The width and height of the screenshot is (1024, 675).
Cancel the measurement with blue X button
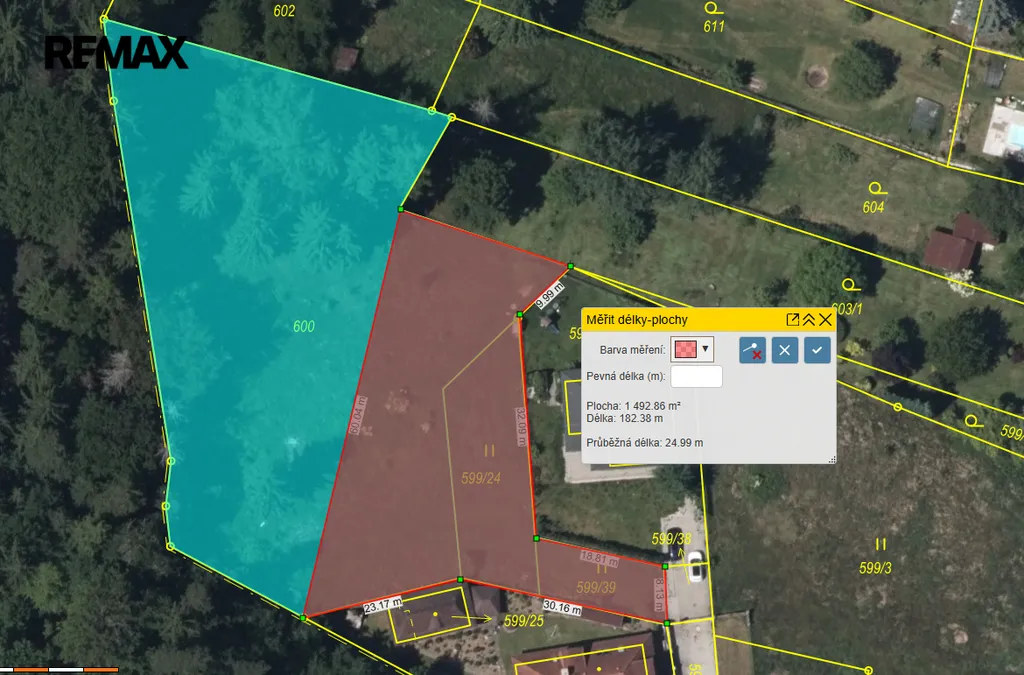(x=785, y=350)
